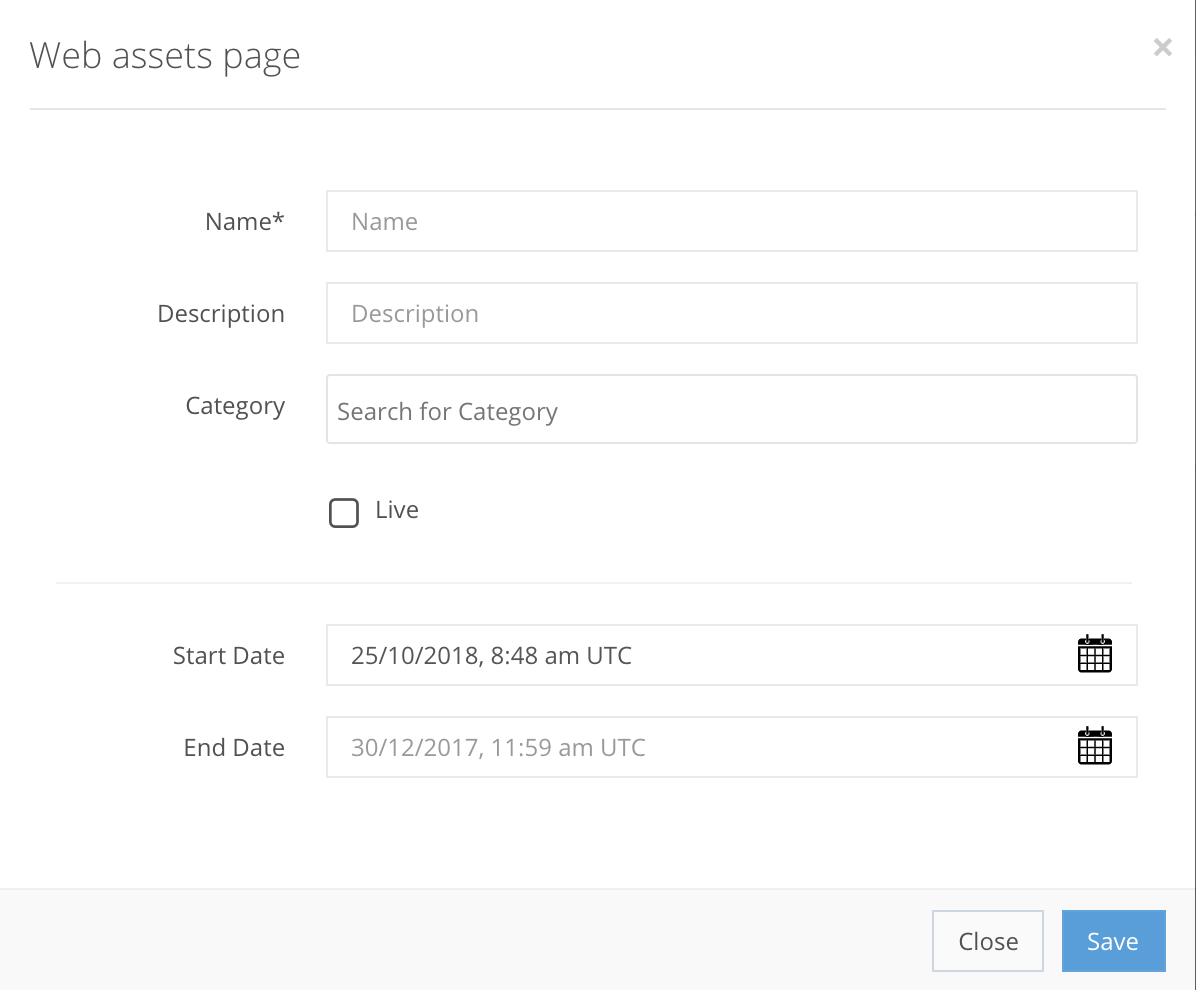Screen dimensions: 1196x990
Task: Save the Web assets page form
Action: coord(1113,940)
